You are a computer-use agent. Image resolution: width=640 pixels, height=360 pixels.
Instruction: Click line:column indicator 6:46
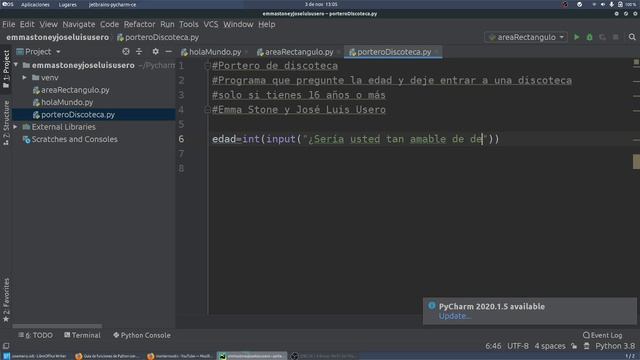click(493, 346)
